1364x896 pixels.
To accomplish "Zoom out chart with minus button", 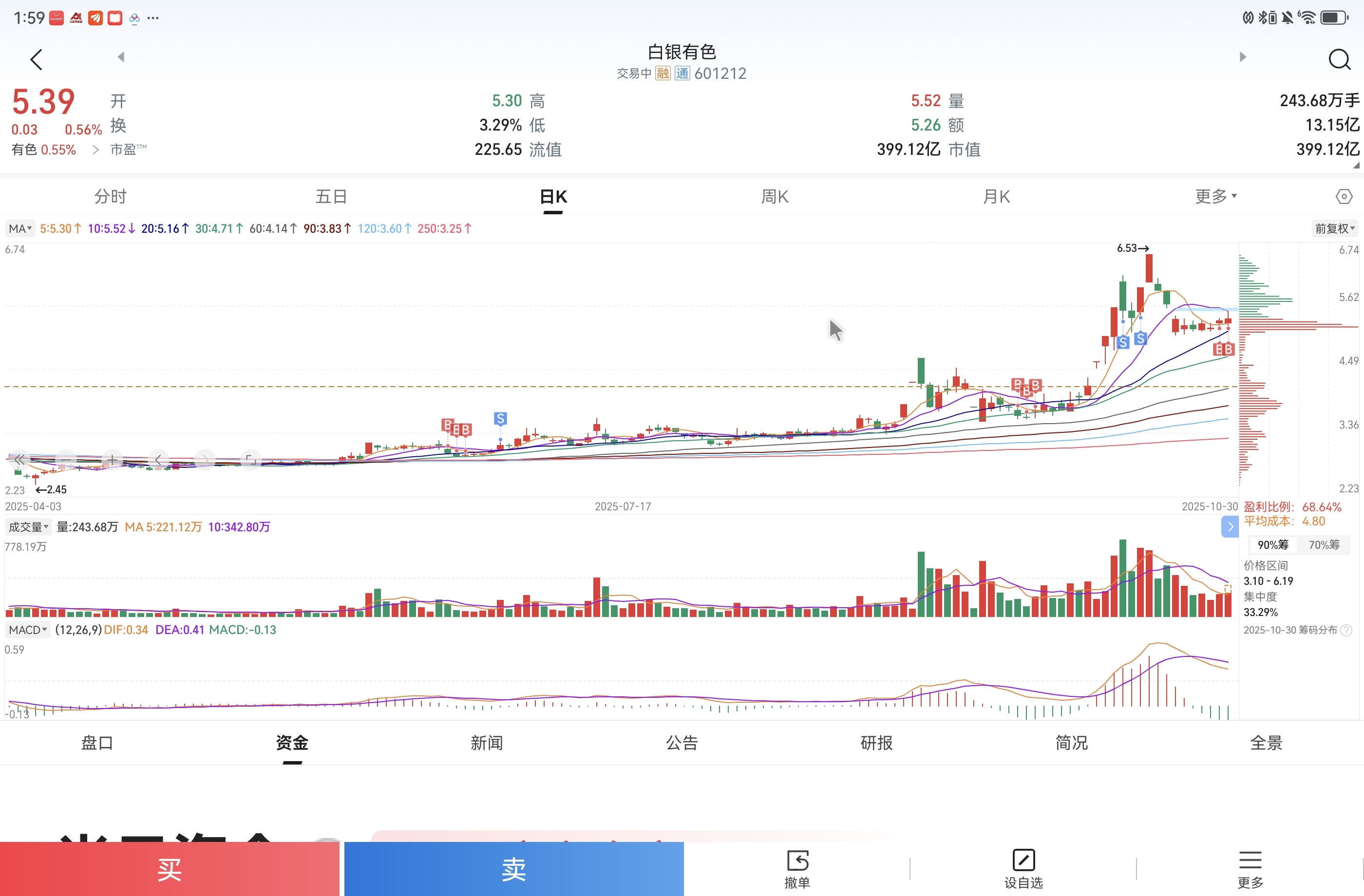I will pyautogui.click(x=66, y=460).
